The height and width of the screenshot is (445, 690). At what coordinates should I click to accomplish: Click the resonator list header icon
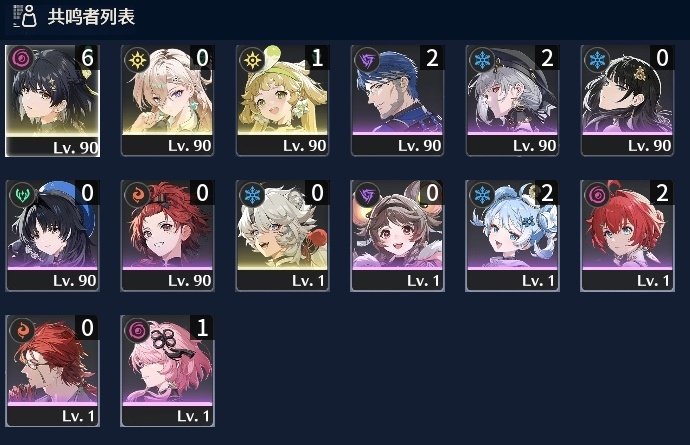[x=25, y=16]
